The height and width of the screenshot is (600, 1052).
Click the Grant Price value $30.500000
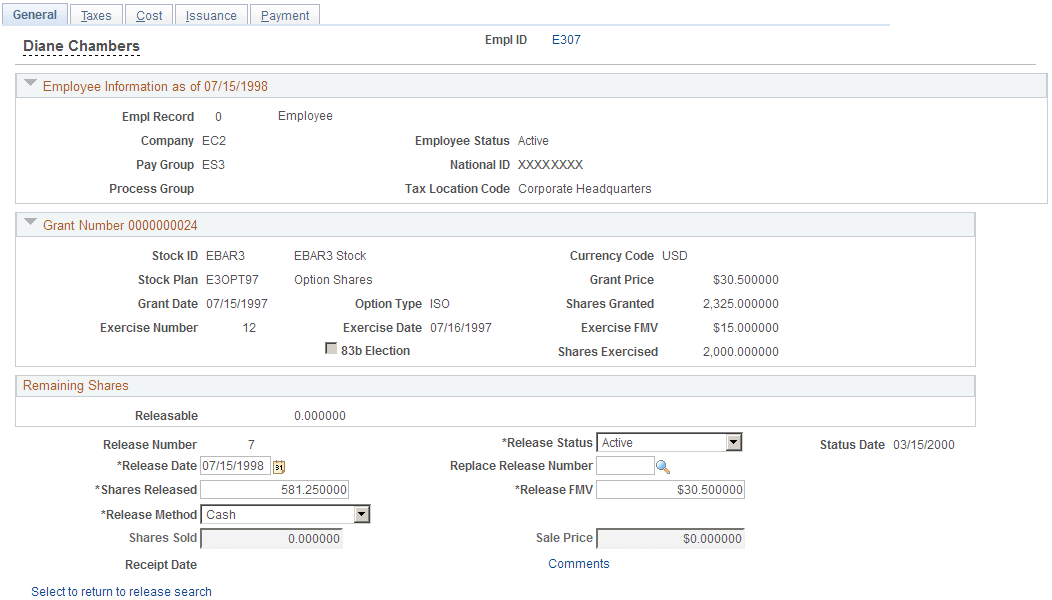(x=746, y=280)
